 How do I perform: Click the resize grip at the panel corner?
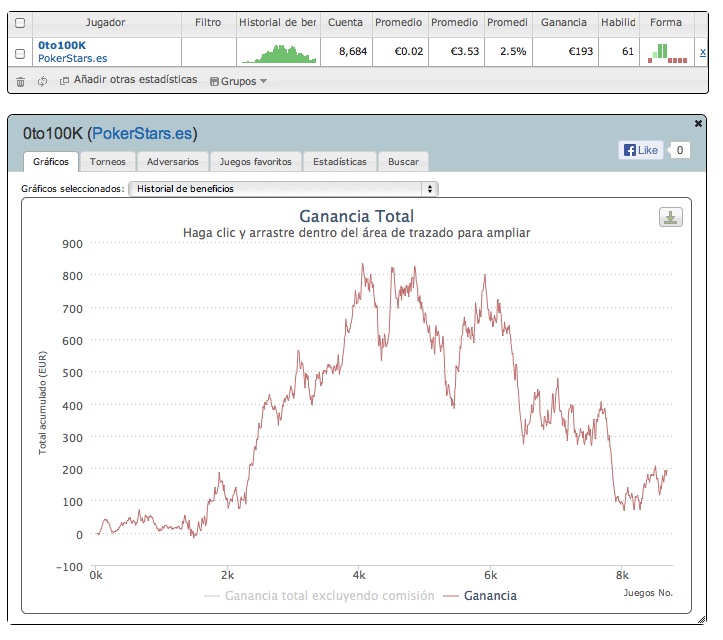[702, 620]
